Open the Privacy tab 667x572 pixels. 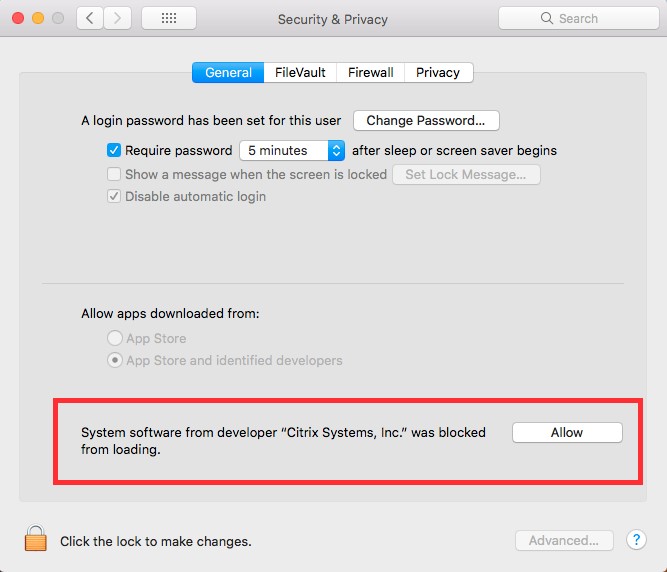coord(438,72)
